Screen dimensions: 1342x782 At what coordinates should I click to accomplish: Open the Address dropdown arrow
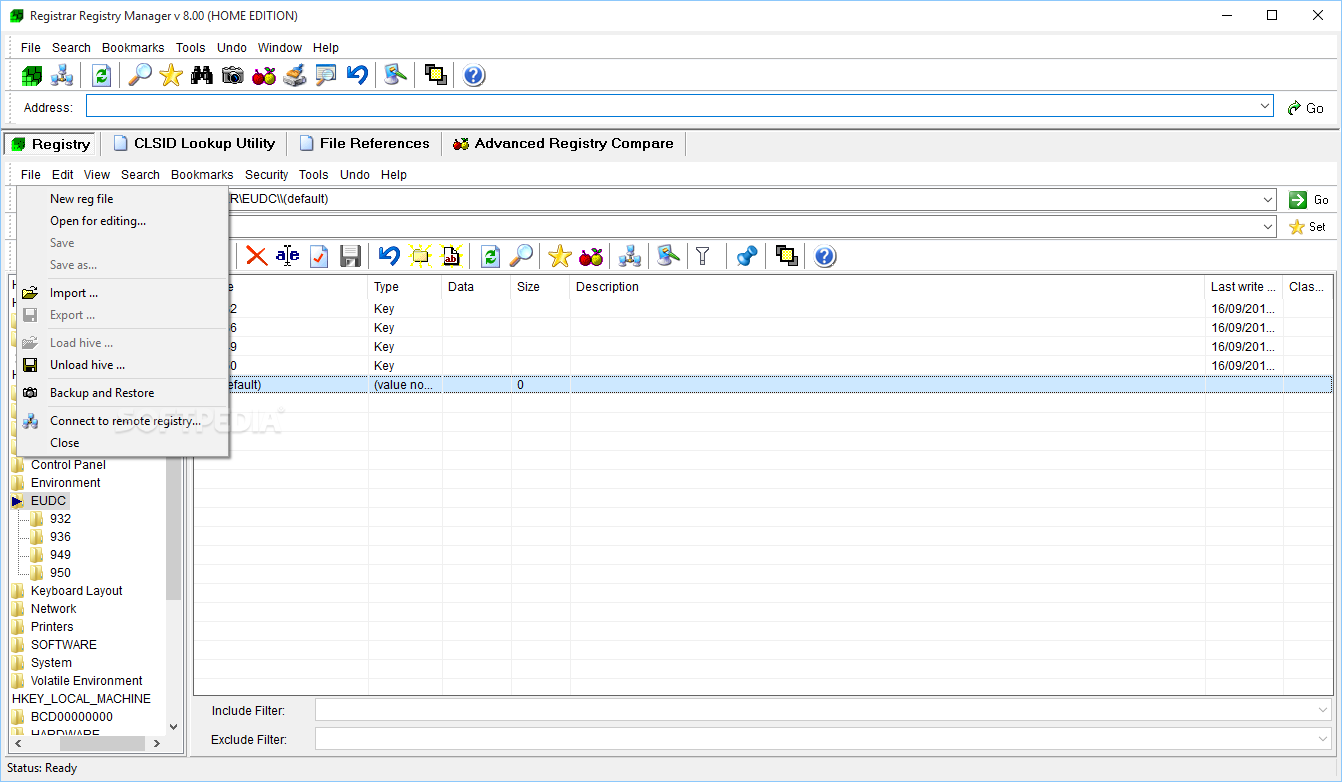tap(1265, 106)
